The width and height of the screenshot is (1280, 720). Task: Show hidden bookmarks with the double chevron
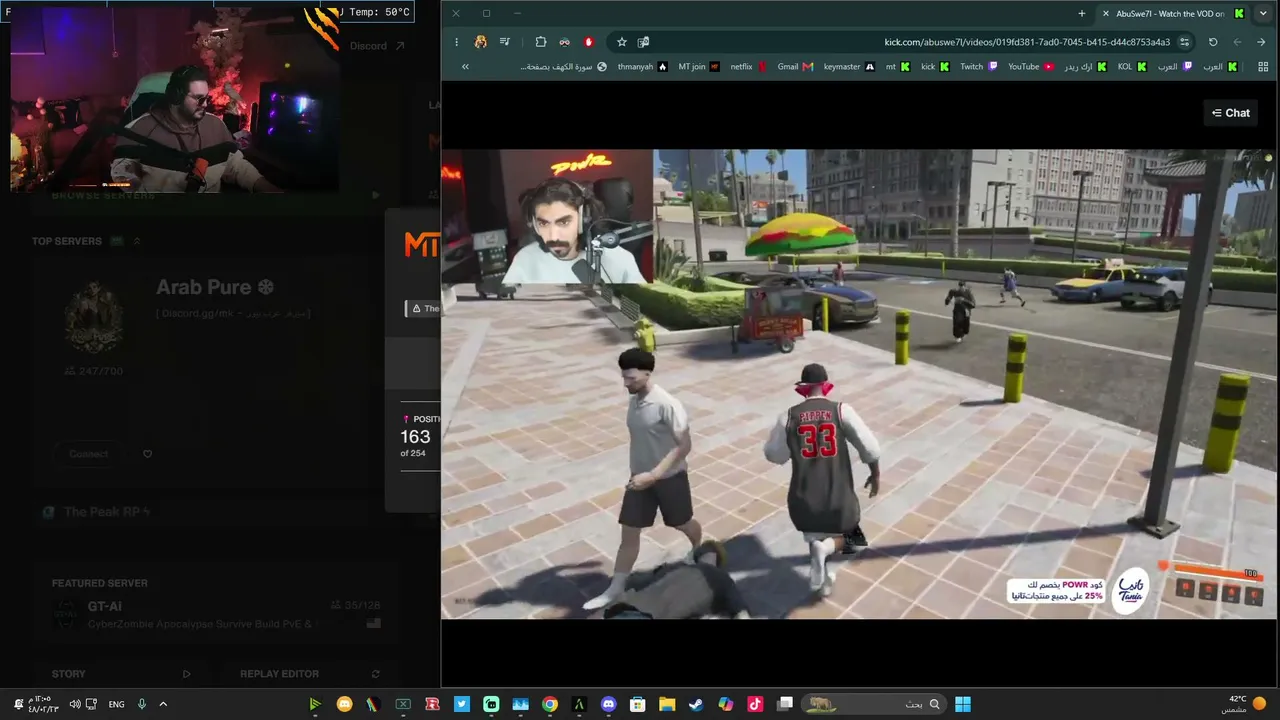coord(465,66)
